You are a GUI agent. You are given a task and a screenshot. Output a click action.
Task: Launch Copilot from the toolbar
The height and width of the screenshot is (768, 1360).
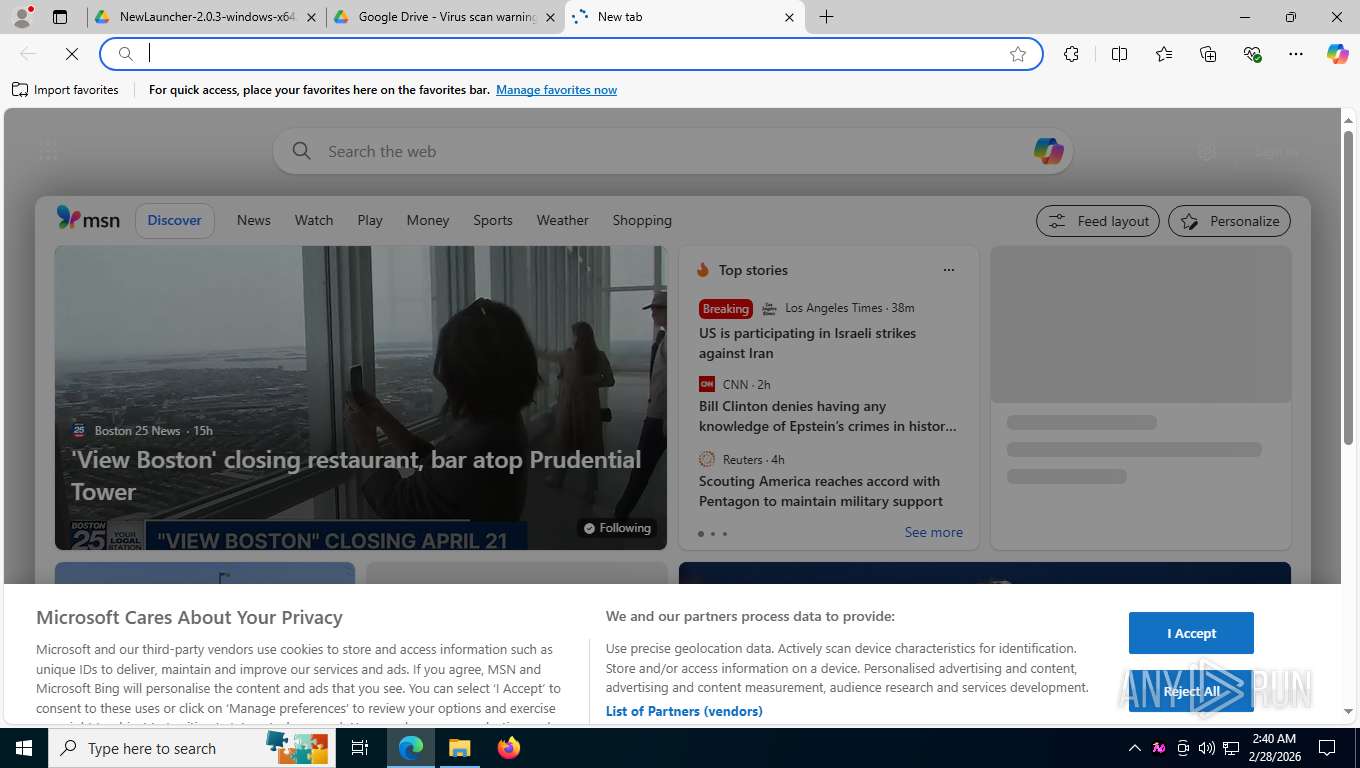(x=1338, y=54)
